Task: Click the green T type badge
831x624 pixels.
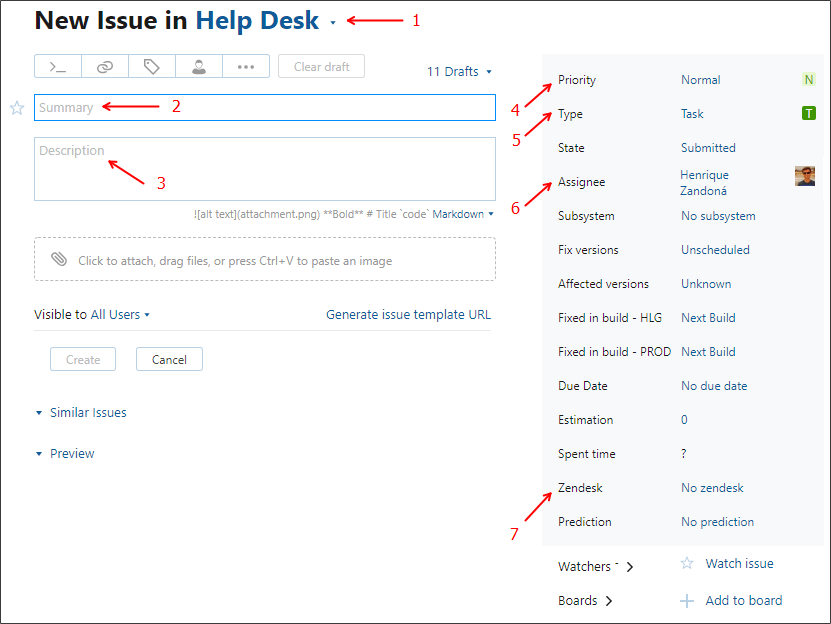Action: 809,113
